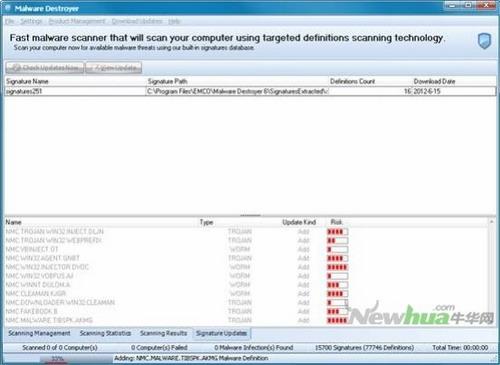Switch to the Scanning Statistics tab
500x365 pixels.
(x=105, y=333)
